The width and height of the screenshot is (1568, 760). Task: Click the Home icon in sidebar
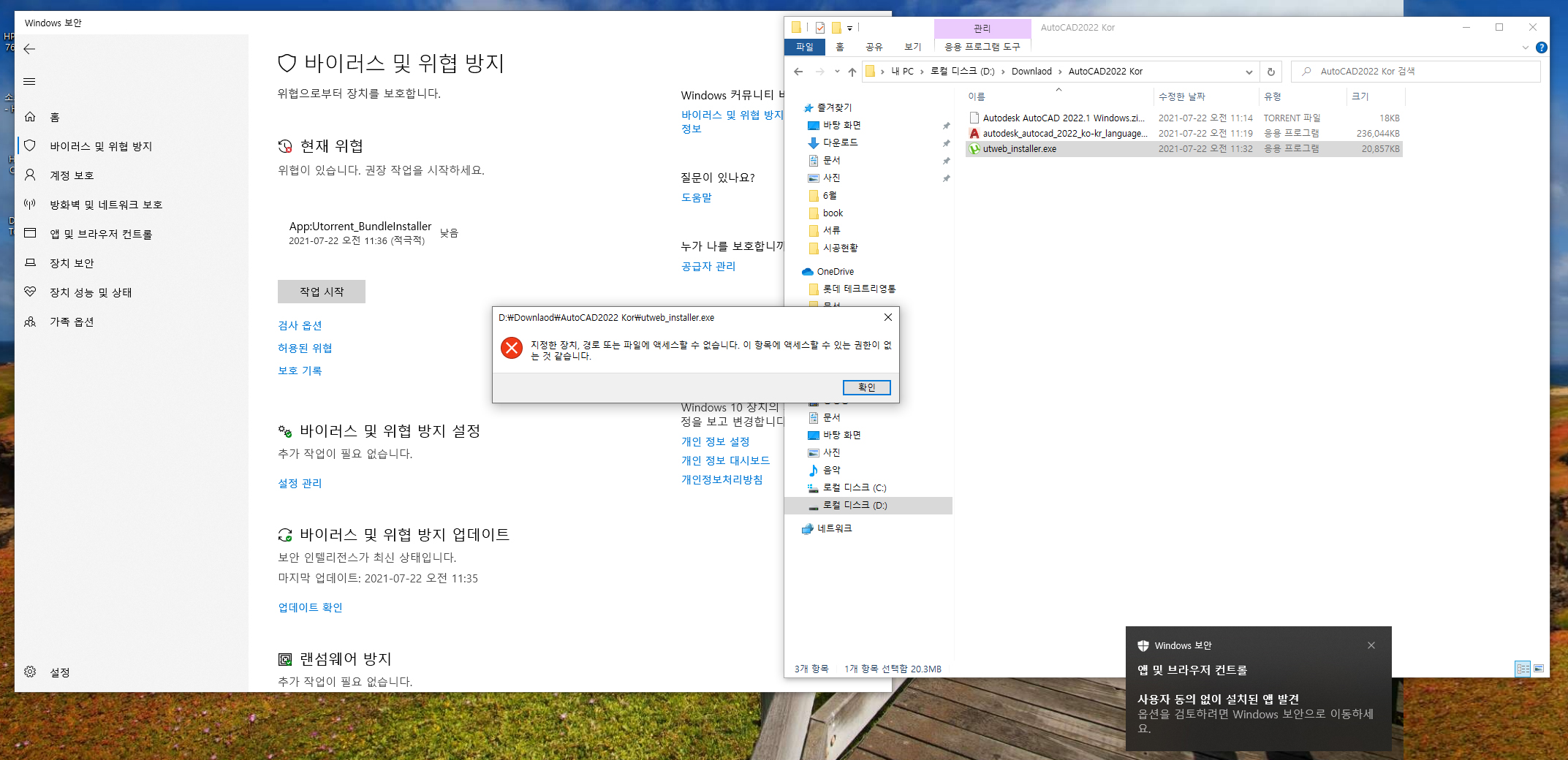click(30, 117)
